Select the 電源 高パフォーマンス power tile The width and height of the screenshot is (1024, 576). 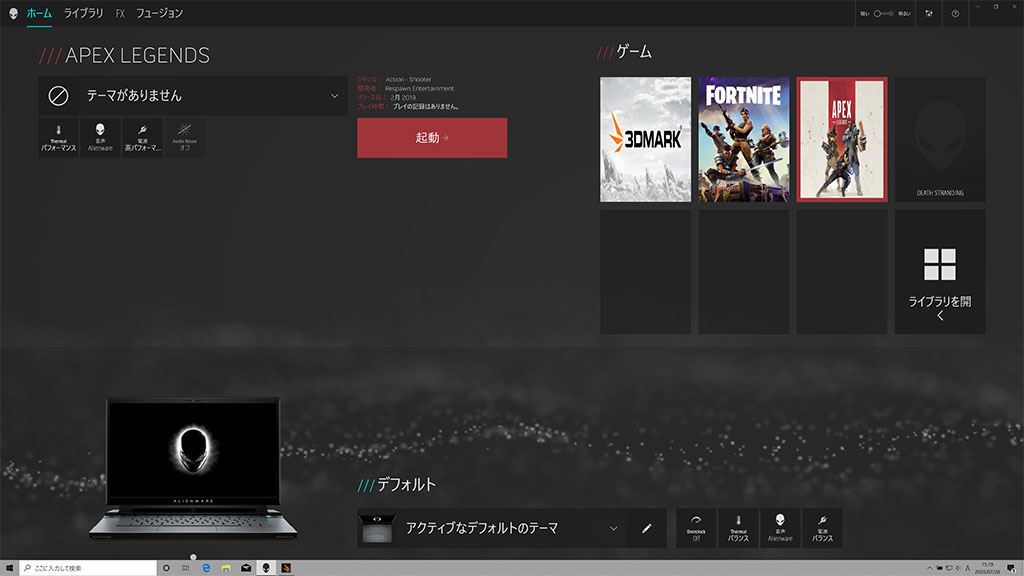(x=142, y=138)
